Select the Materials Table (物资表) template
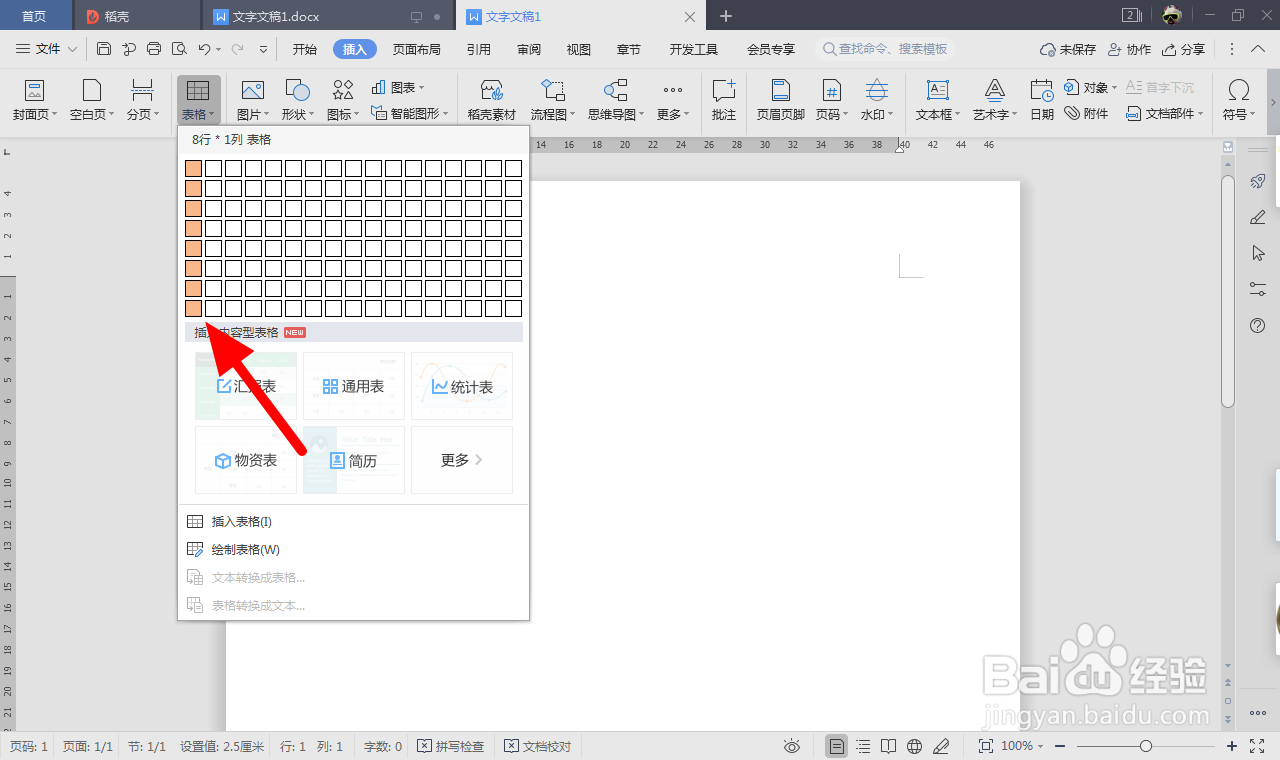Screen dimensions: 1280x760 [x=246, y=460]
